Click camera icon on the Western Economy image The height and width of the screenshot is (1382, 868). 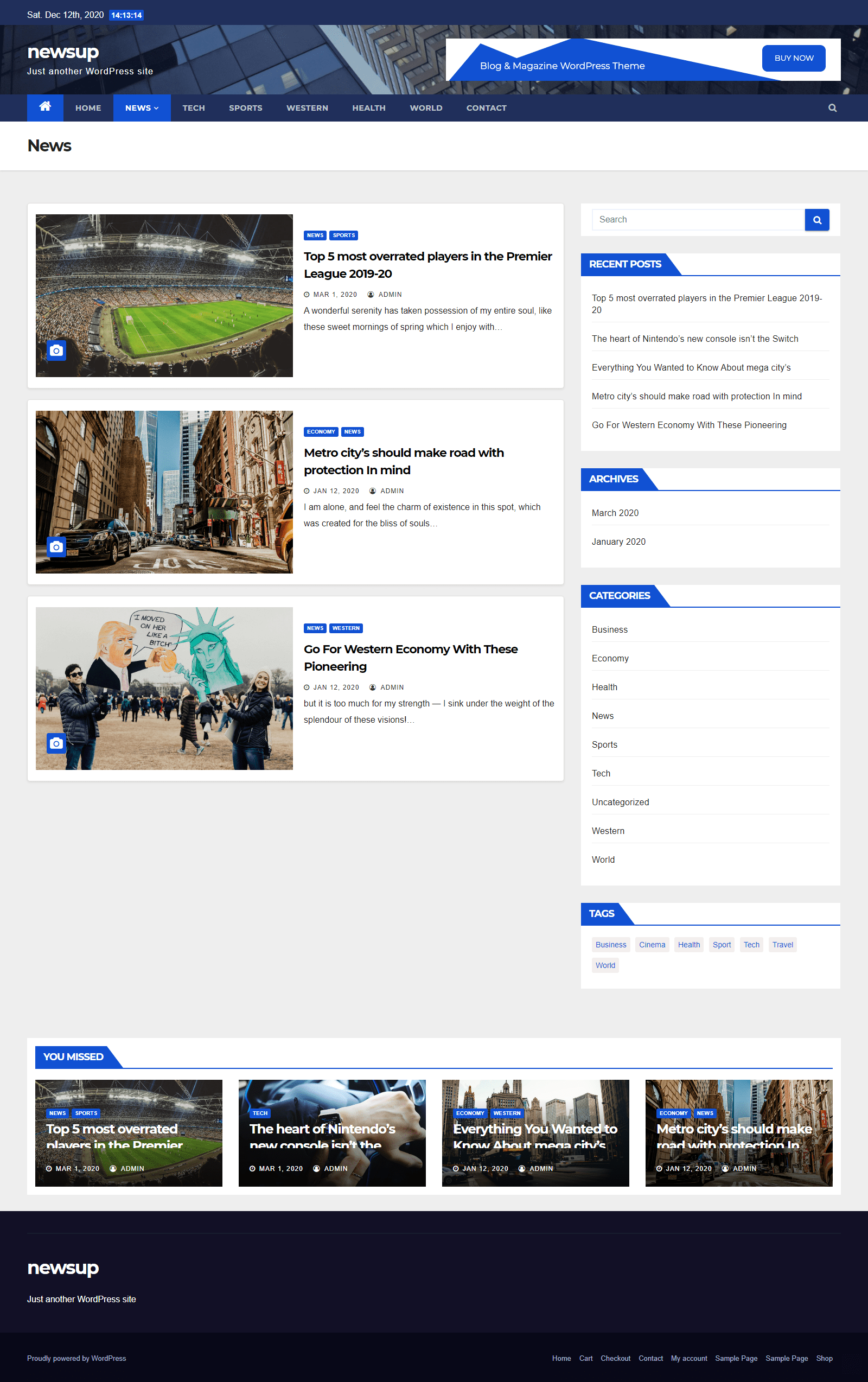pyautogui.click(x=56, y=743)
